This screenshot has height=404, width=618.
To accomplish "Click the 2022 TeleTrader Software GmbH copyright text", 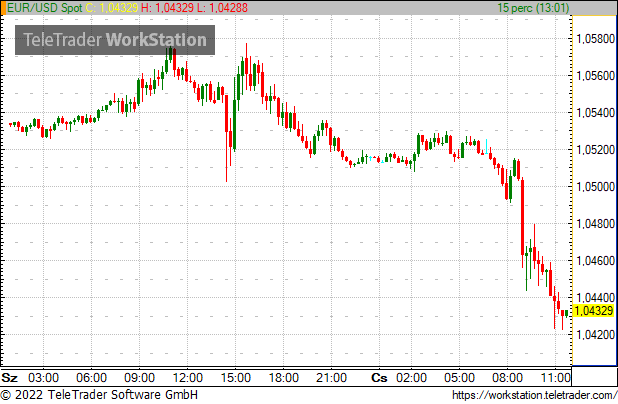I will click(x=99, y=395).
